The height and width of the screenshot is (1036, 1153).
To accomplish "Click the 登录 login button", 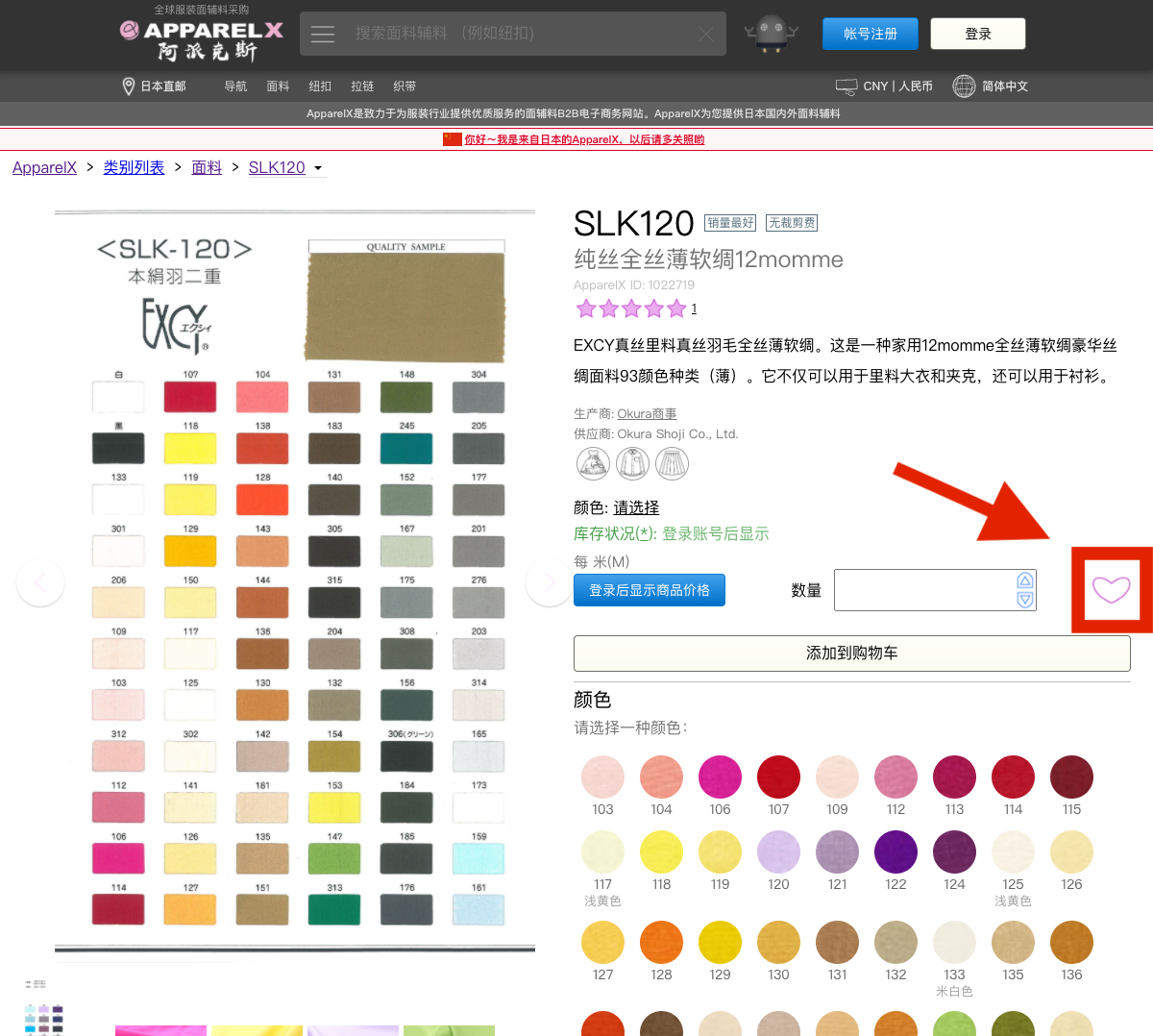I will (978, 34).
